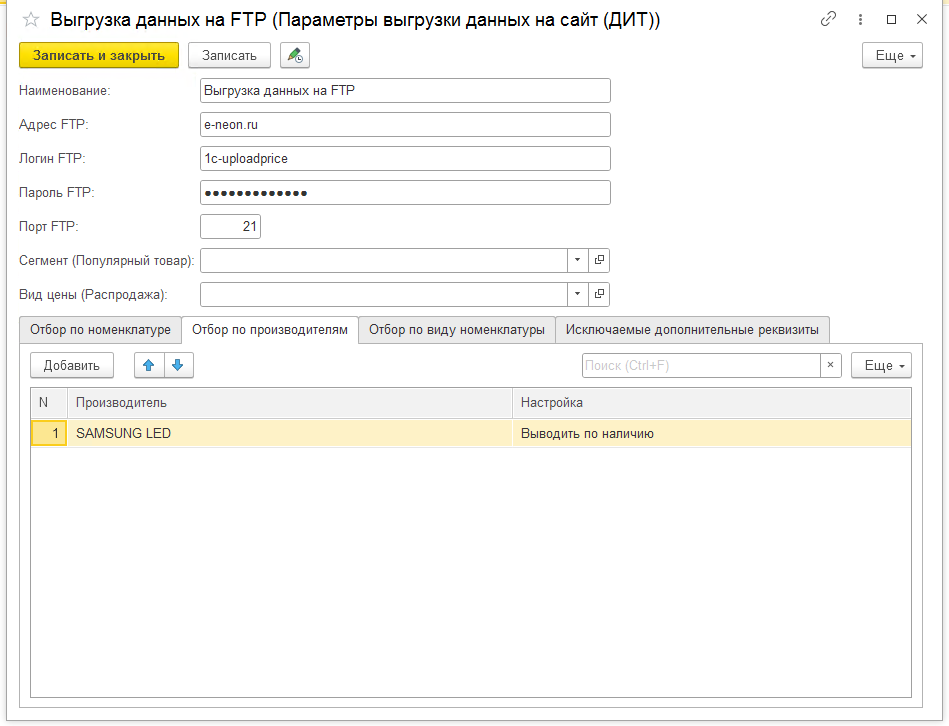The image size is (949, 726).
Task: Open the table Еще dropdown menu
Action: [x=880, y=365]
